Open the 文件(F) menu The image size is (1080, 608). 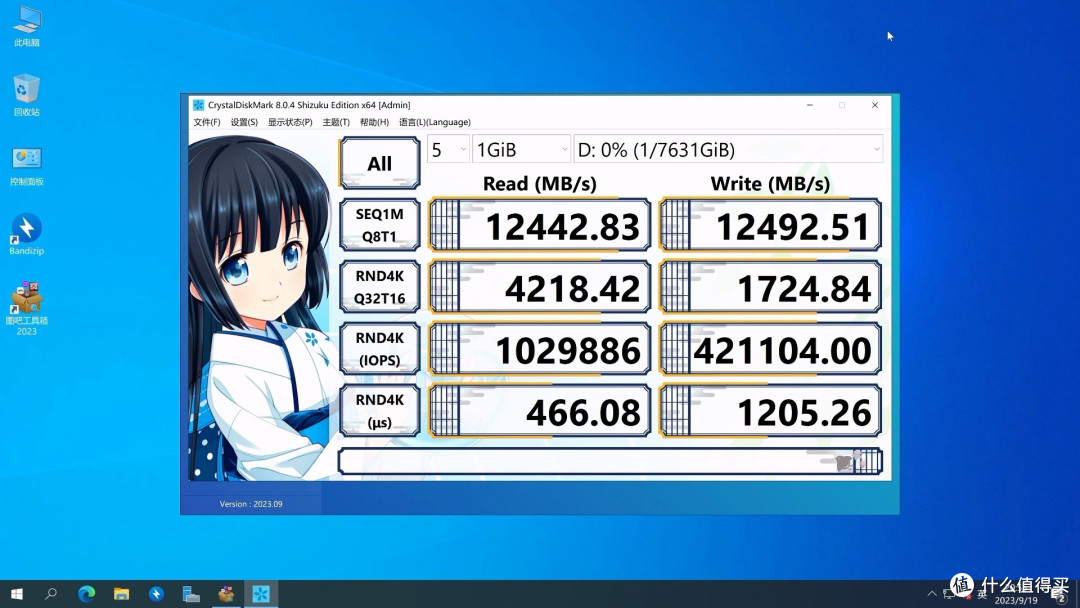(207, 122)
